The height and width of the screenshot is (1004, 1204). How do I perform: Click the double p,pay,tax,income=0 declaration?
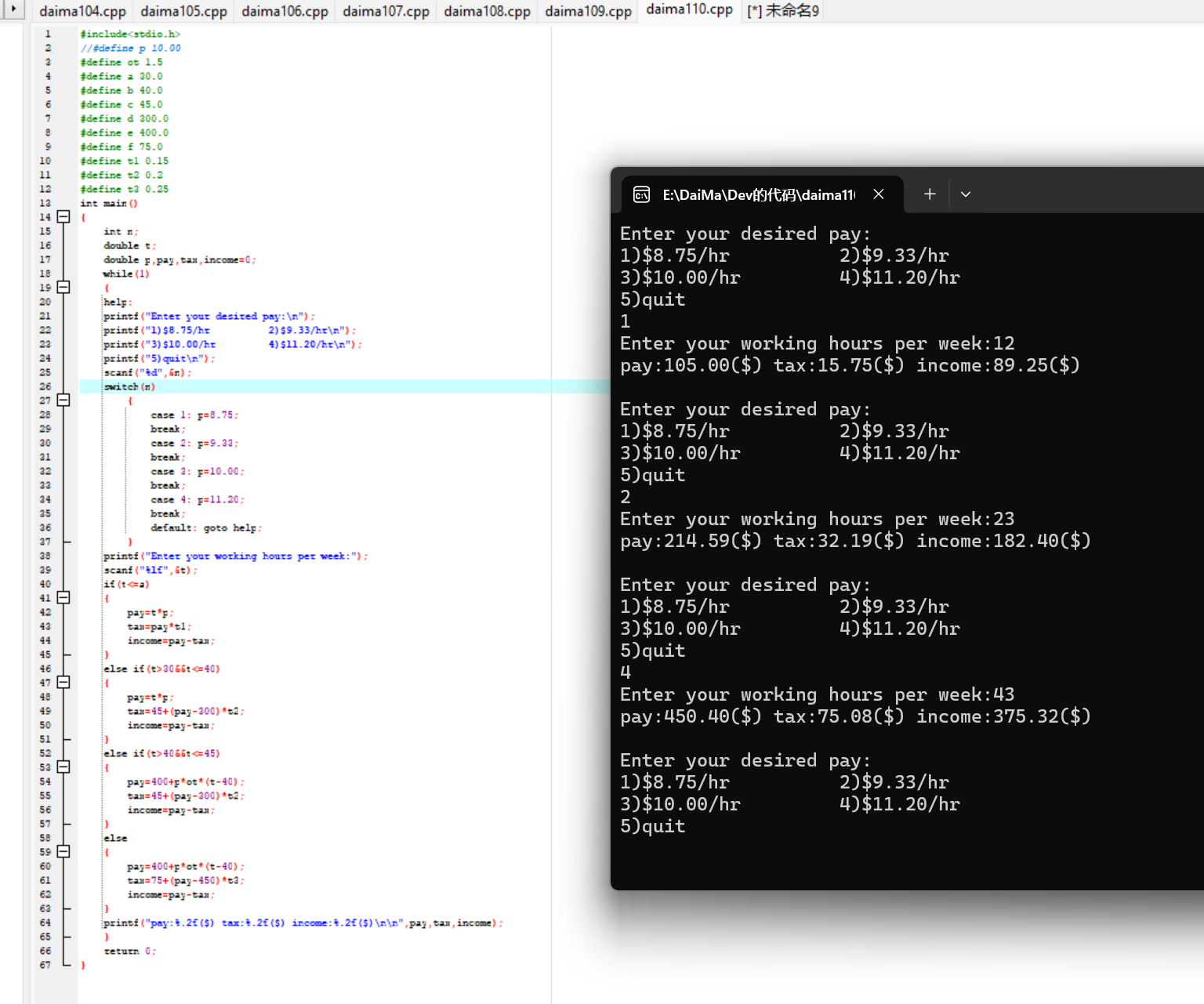point(180,259)
